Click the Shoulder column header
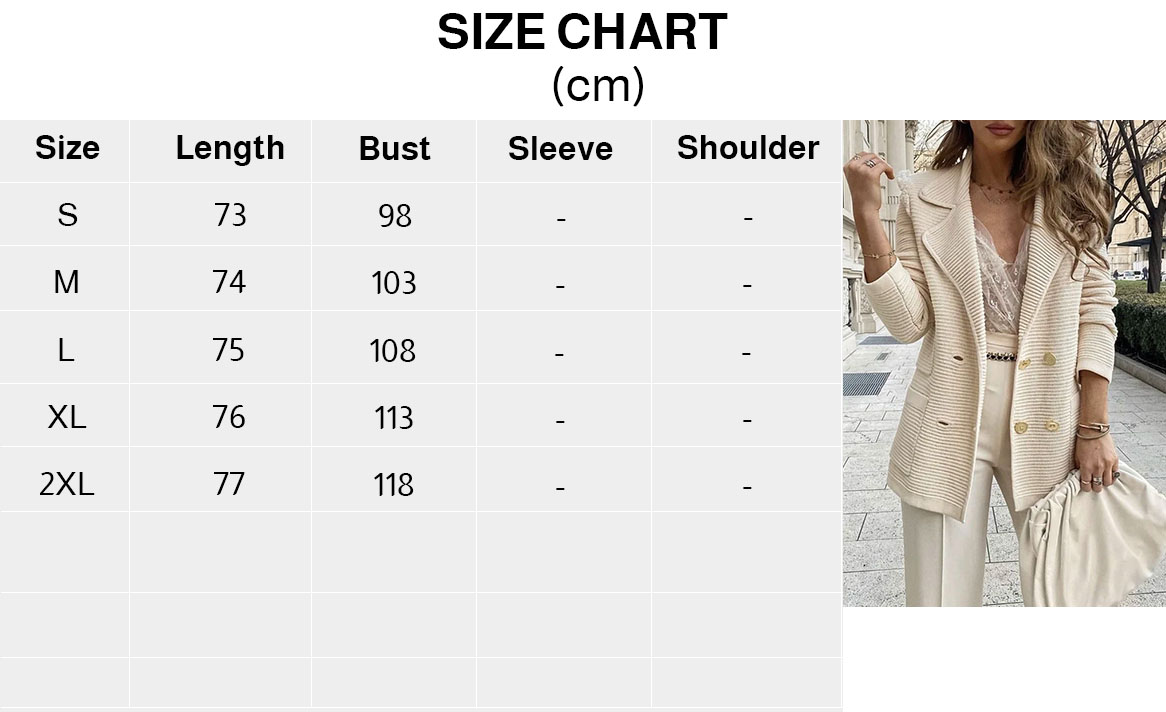 [747, 148]
